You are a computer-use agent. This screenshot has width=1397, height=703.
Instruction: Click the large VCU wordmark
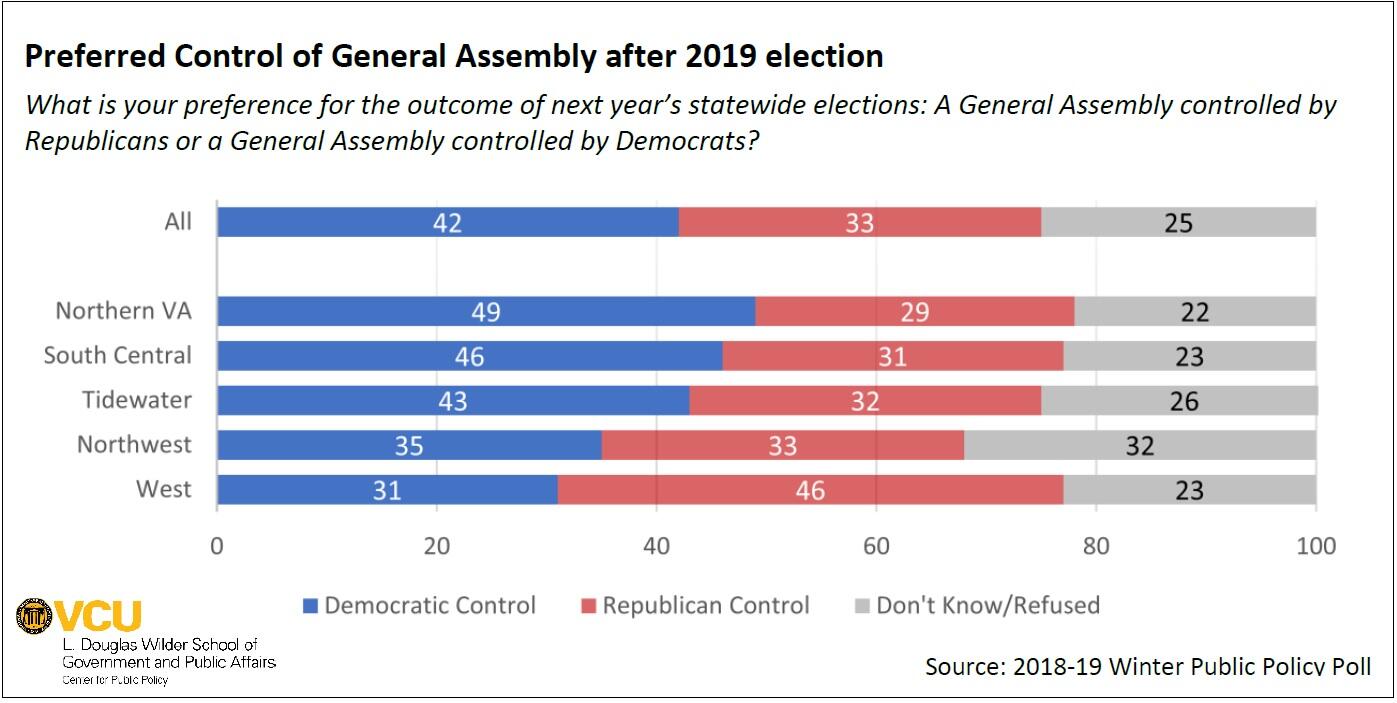coord(98,616)
